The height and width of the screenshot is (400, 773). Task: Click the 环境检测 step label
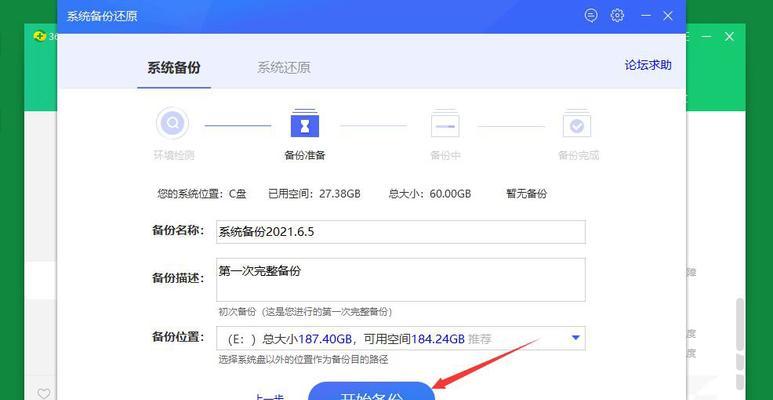pos(174,155)
